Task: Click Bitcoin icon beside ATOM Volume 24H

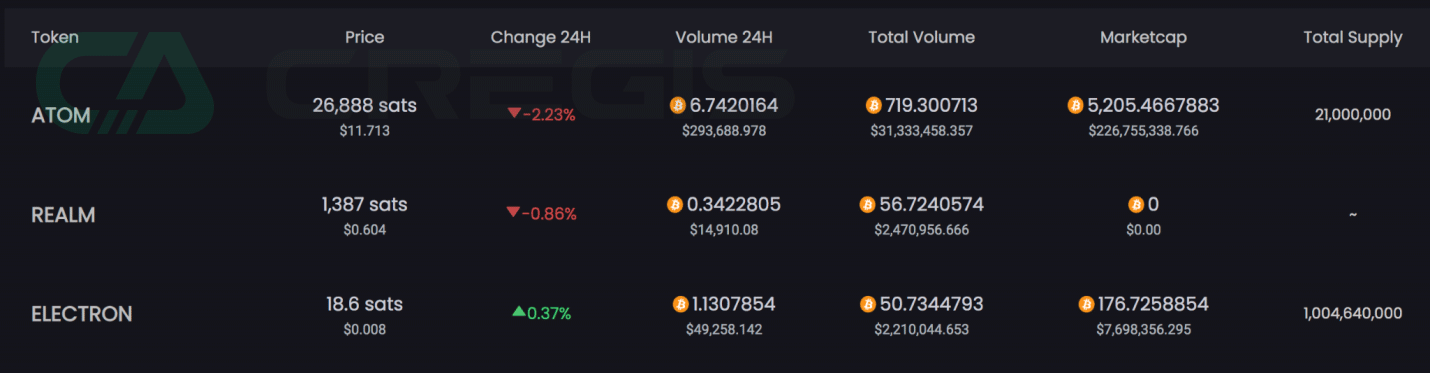Action: pyautogui.click(x=677, y=105)
